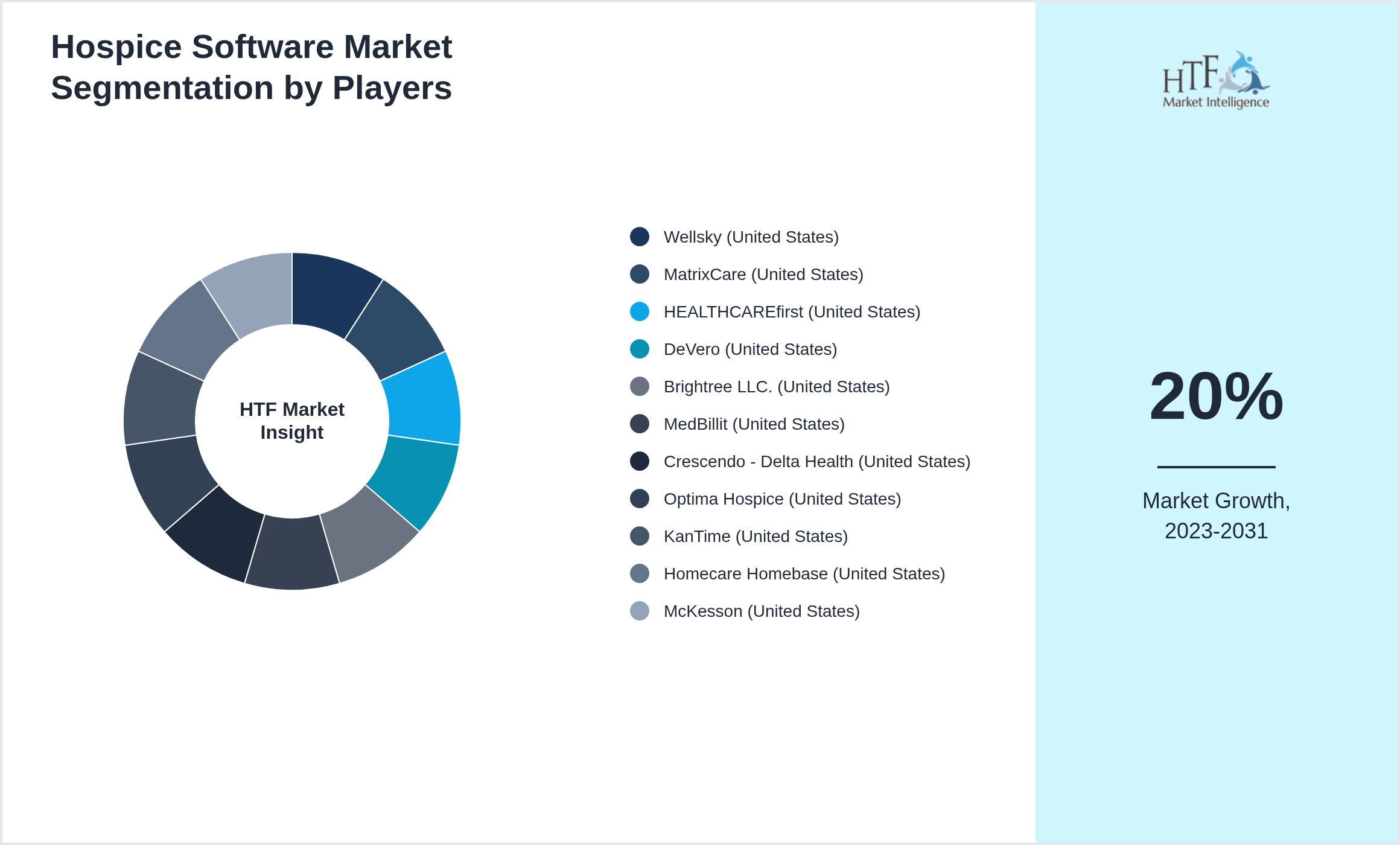Click the Optima Hospice legend color dot
Screen dimensions: 1400x845
click(x=640, y=499)
